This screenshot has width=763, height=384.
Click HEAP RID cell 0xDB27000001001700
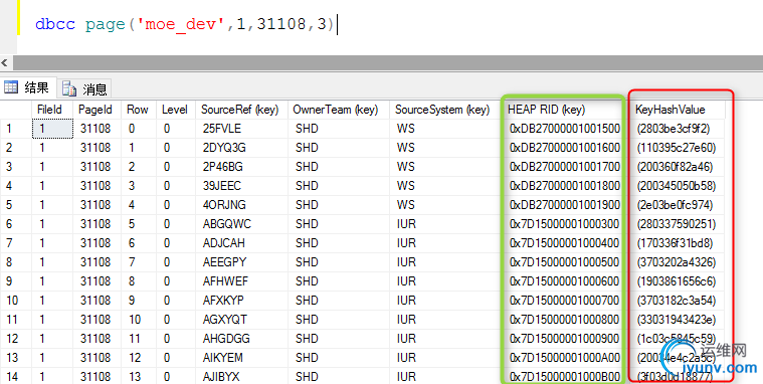click(x=564, y=167)
